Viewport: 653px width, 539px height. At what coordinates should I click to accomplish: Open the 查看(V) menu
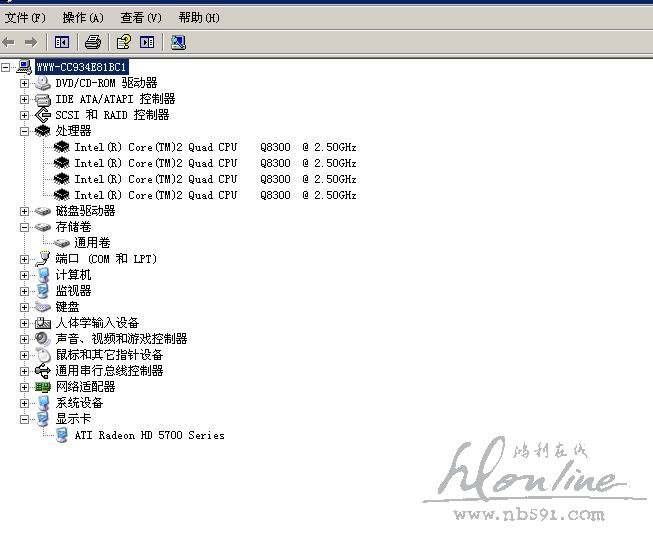point(140,17)
